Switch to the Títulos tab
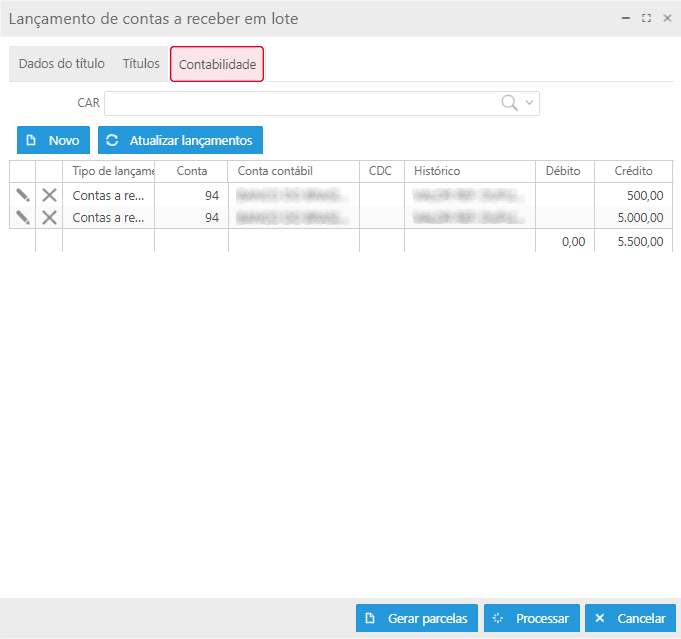 coord(141,64)
